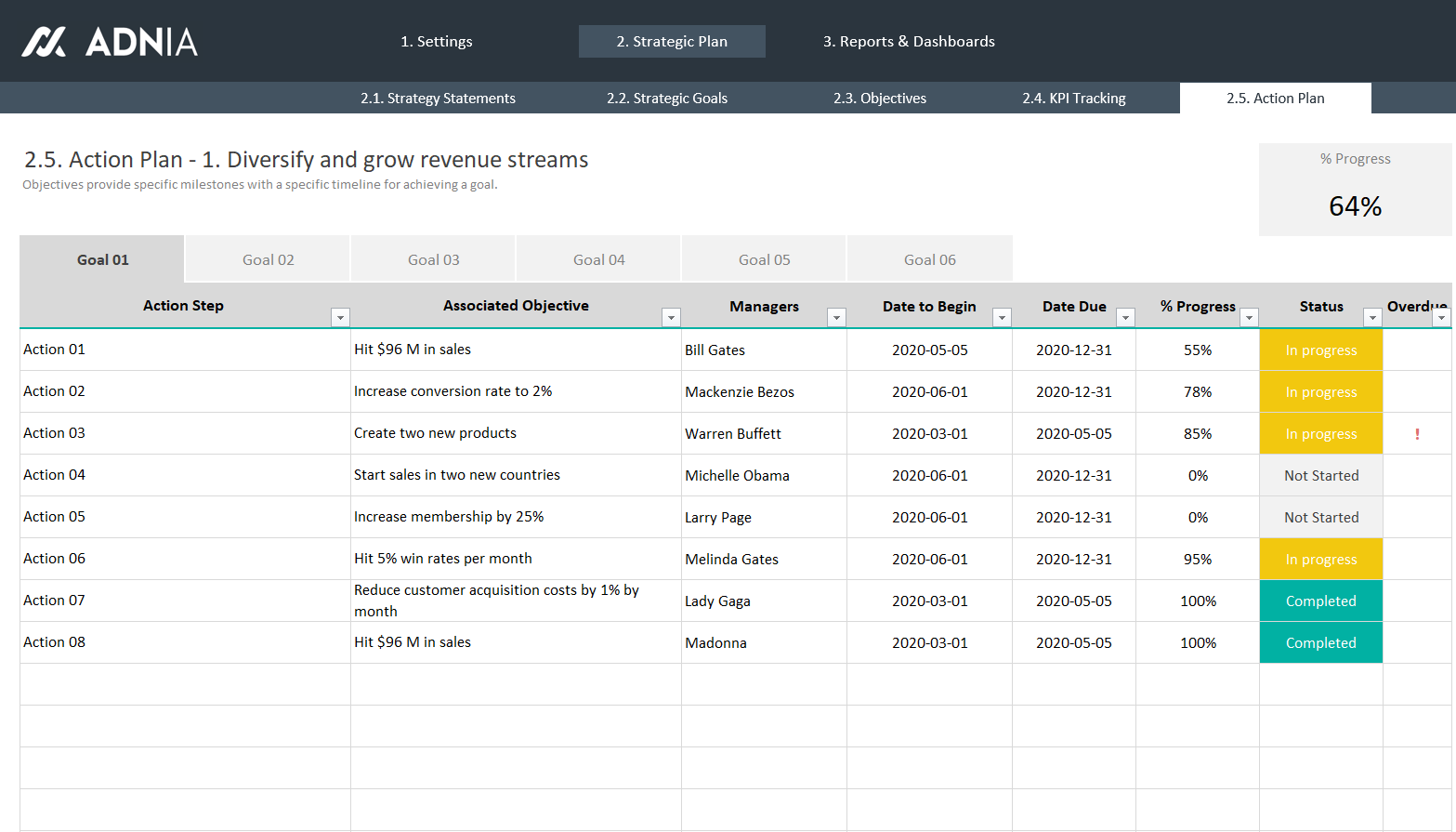Click the ADNIA logo icon
This screenshot has width=1456, height=832.
(x=44, y=42)
